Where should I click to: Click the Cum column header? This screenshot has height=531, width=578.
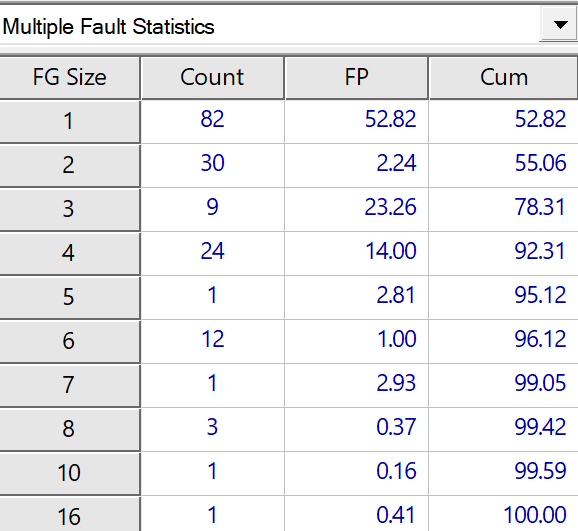point(504,77)
